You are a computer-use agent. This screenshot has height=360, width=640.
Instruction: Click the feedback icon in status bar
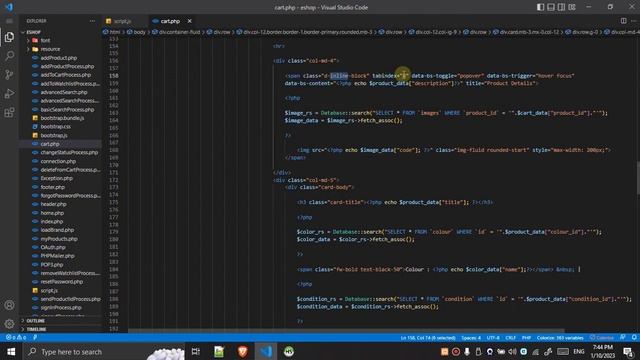[x=622, y=338]
